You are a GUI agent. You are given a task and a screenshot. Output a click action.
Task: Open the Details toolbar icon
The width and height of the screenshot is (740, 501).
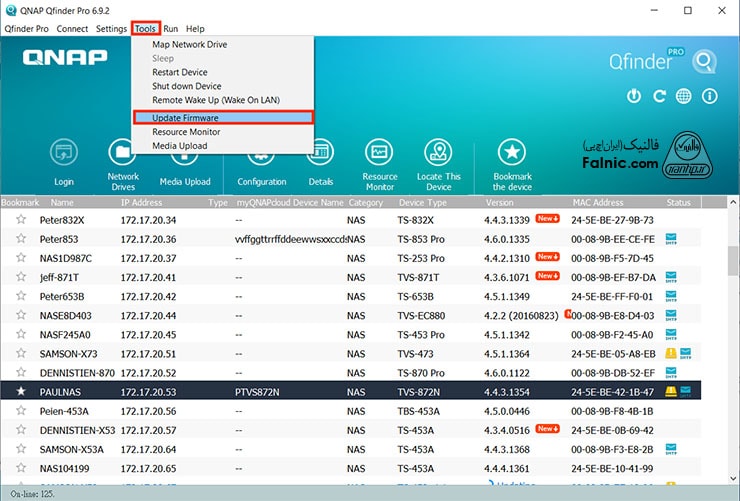pyautogui.click(x=321, y=153)
